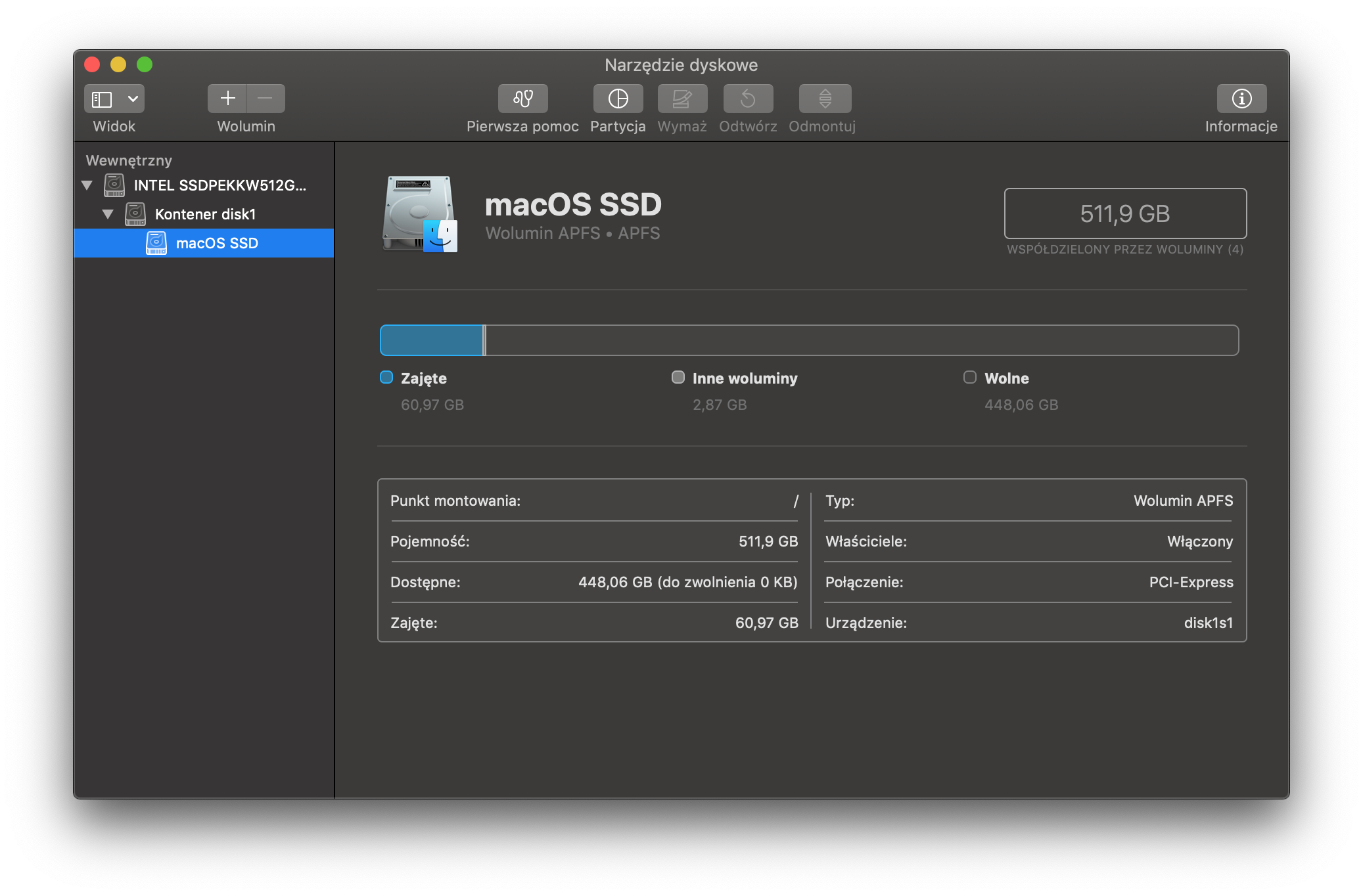Screen dimensions: 1363x896
Task: Open the Partycja pie-chart tool
Action: [618, 99]
